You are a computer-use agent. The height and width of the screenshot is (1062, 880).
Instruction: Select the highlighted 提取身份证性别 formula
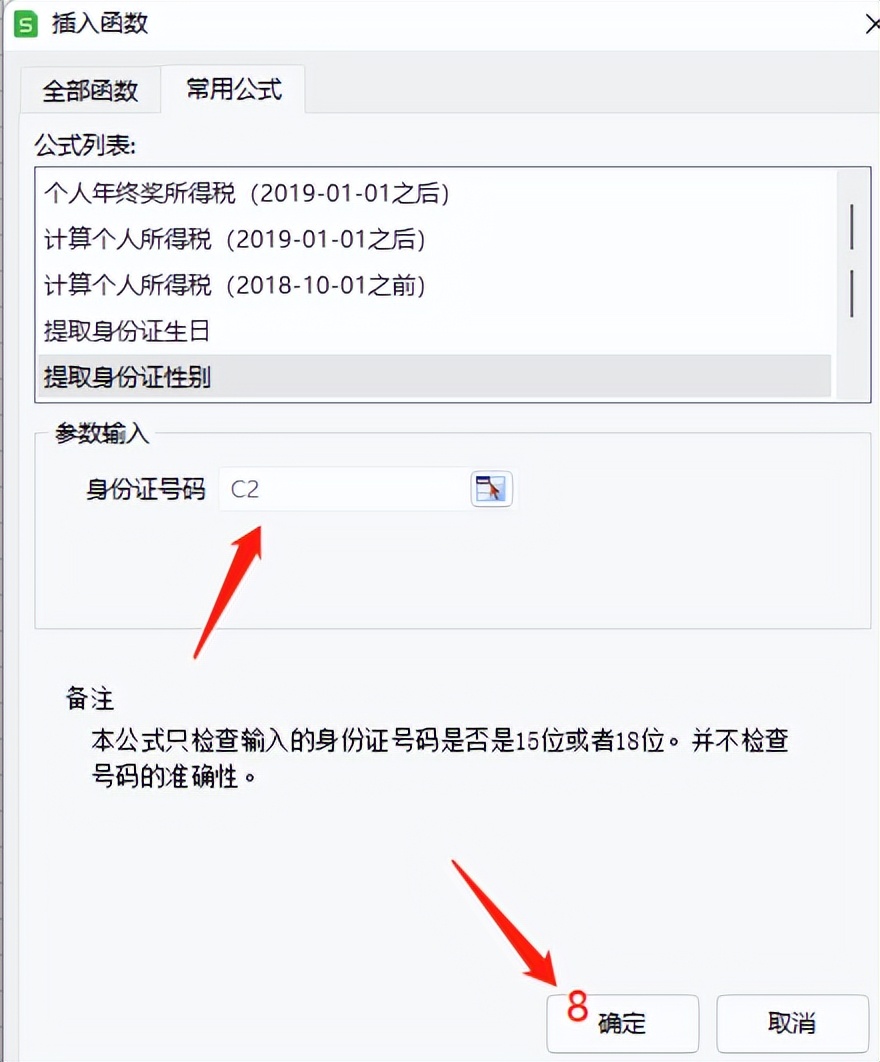[x=434, y=377]
